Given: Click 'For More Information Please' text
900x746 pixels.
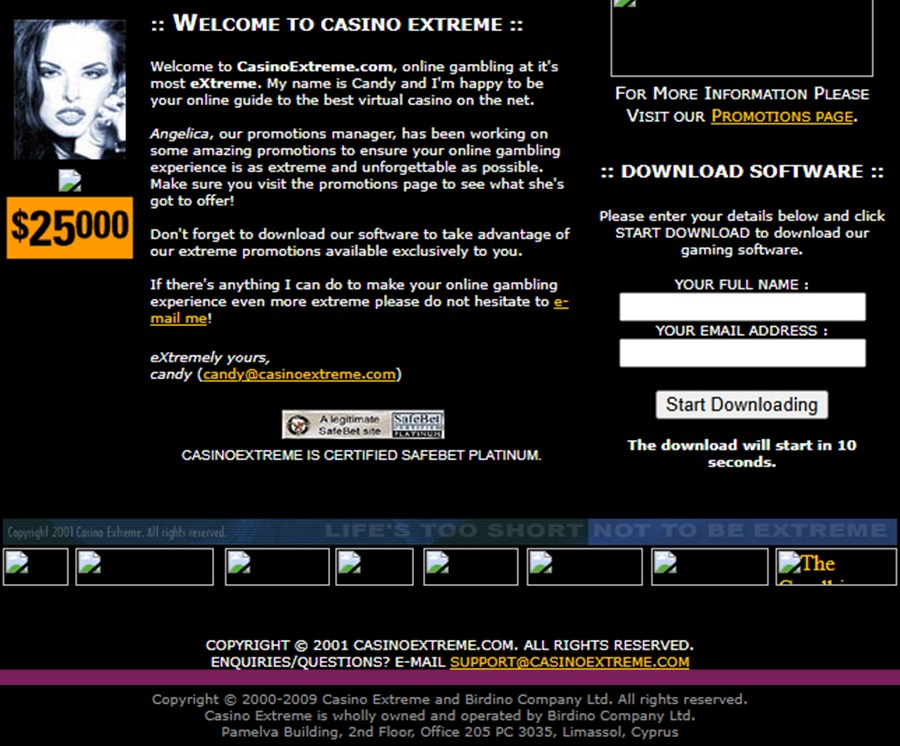Looking at the screenshot, I should 742,94.
